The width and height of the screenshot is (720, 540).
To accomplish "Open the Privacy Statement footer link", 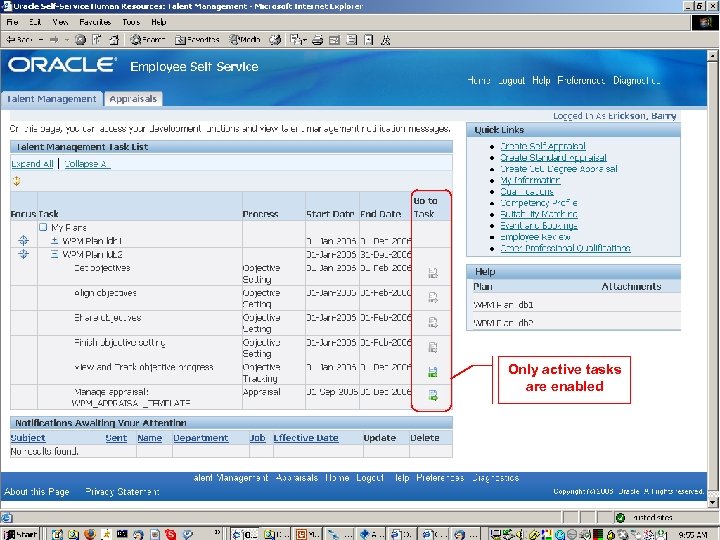I will [x=122, y=492].
